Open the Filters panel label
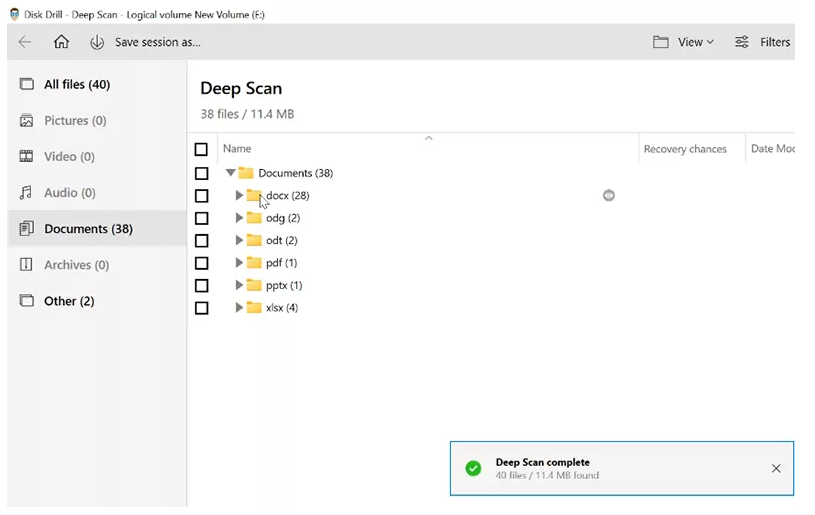Viewport: 815px width, 515px height. [x=775, y=42]
